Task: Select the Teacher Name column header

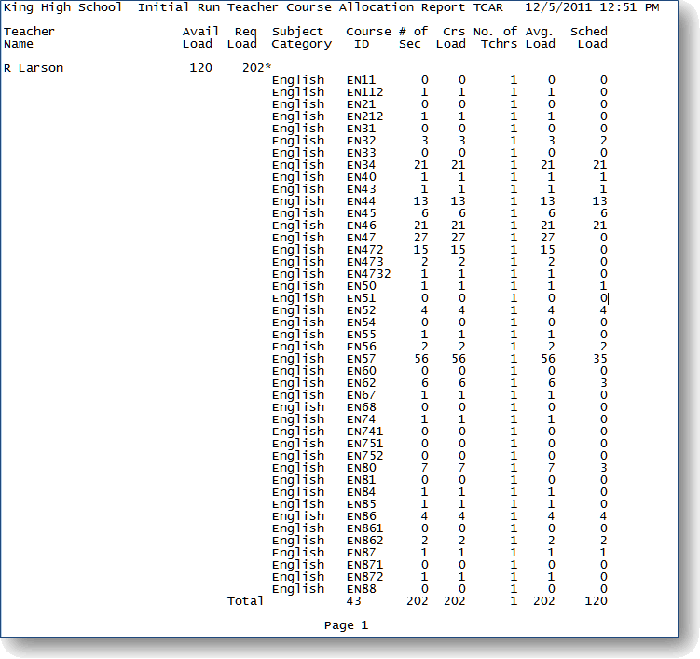Action: click(29, 38)
